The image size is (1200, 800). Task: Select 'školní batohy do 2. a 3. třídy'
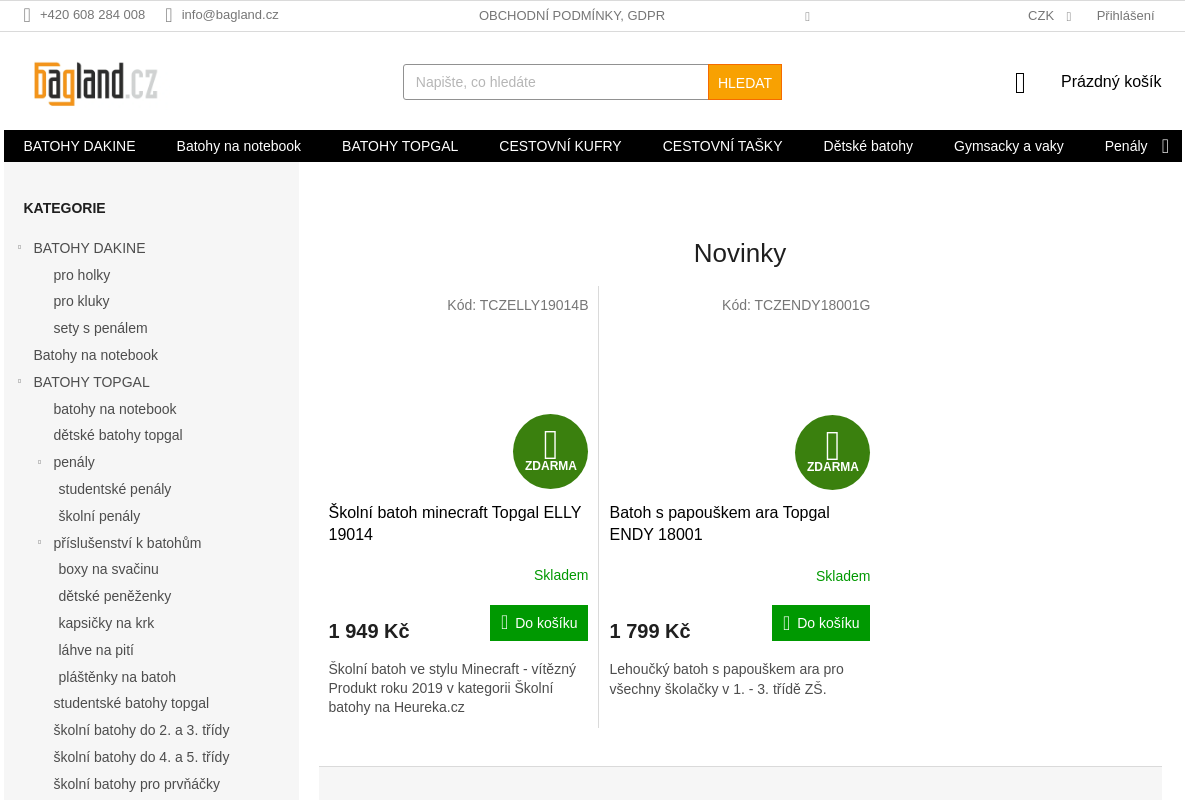pos(141,730)
